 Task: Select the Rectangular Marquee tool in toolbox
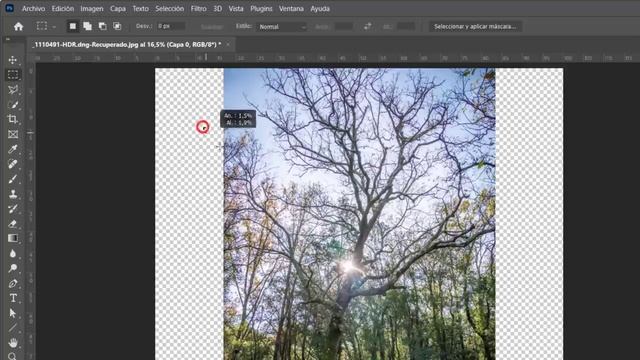13,75
